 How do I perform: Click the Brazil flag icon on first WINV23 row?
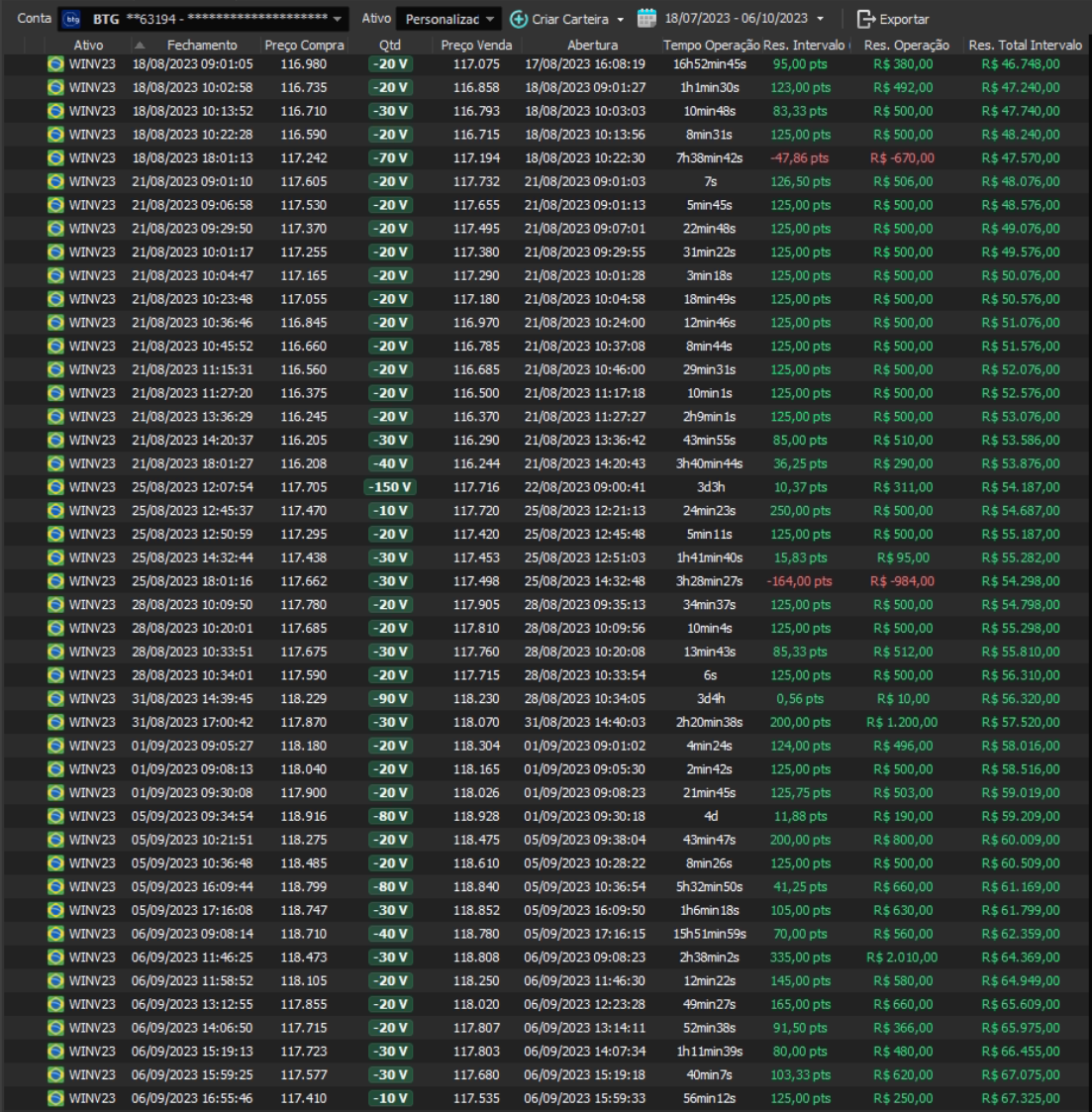55,64
